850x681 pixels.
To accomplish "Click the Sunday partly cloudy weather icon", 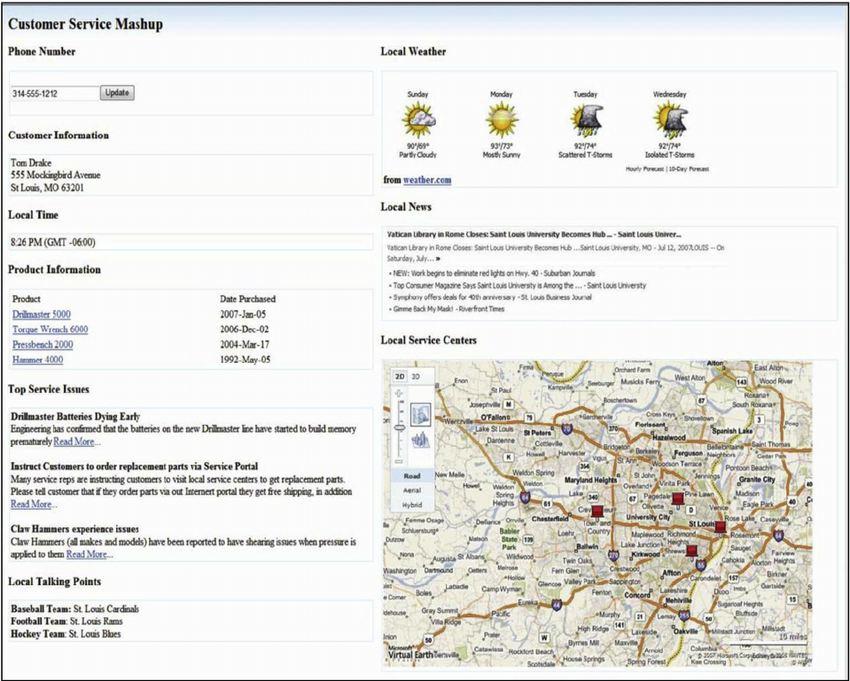I will tap(418, 120).
